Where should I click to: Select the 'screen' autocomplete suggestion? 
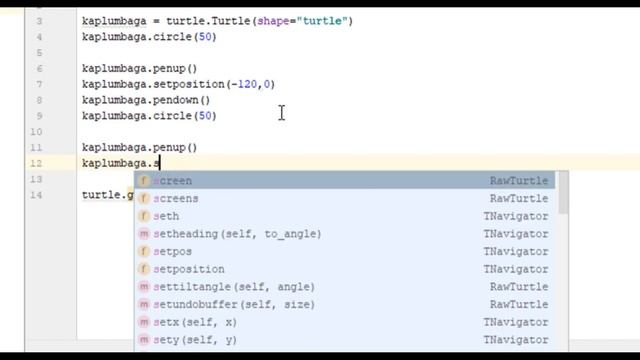[x=344, y=180]
